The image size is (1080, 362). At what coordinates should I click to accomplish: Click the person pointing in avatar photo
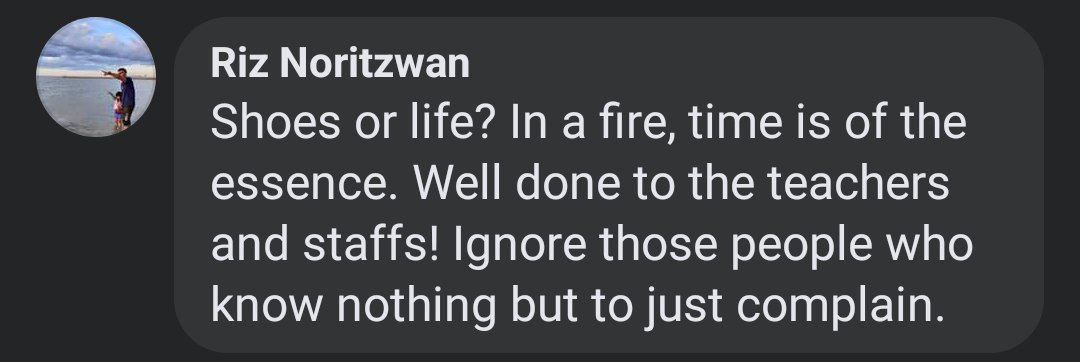point(124,95)
